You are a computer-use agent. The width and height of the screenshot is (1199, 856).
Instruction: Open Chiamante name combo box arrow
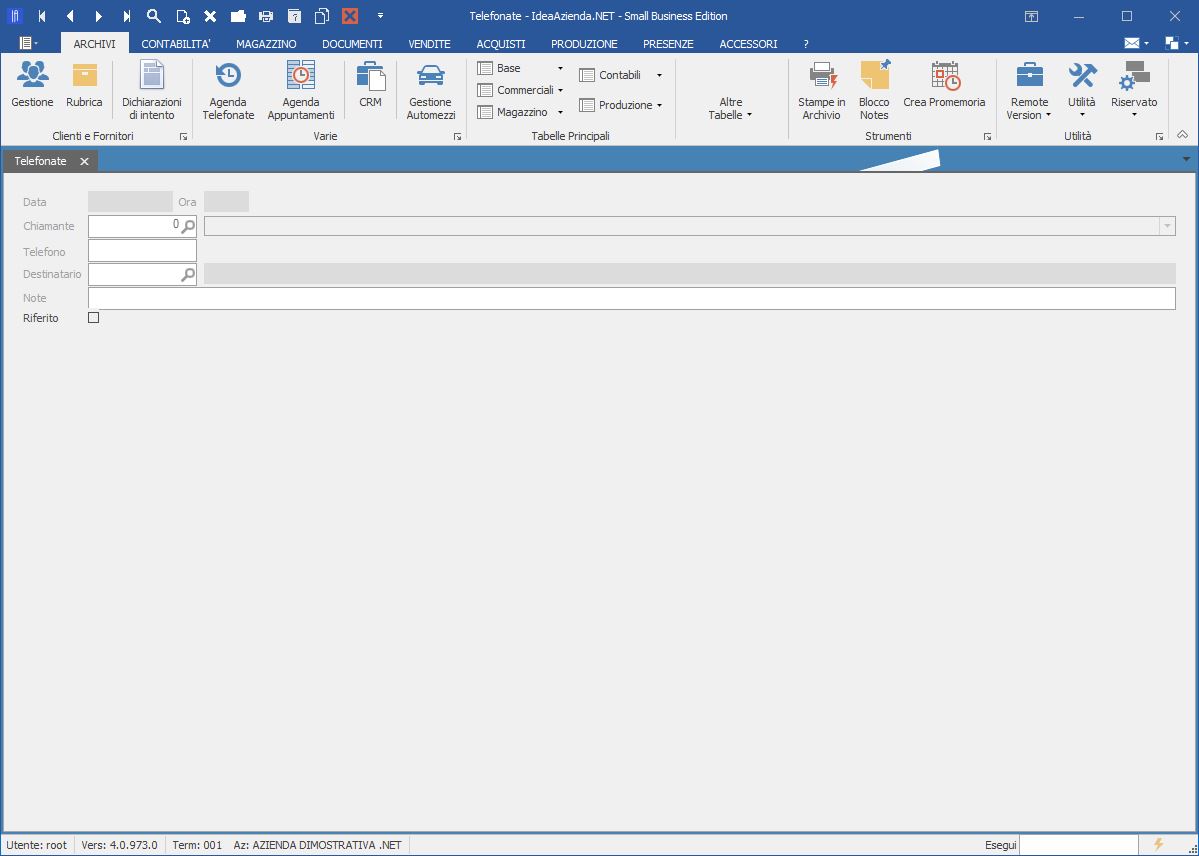tap(1167, 226)
